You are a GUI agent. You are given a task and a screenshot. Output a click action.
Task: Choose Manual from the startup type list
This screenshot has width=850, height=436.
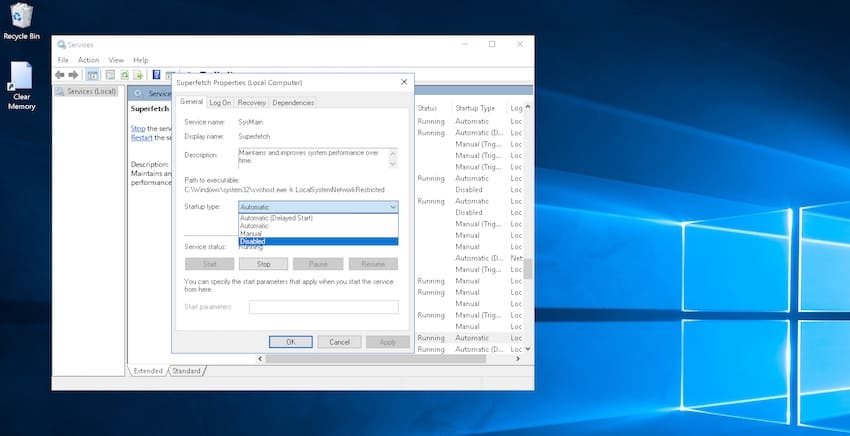click(319, 233)
